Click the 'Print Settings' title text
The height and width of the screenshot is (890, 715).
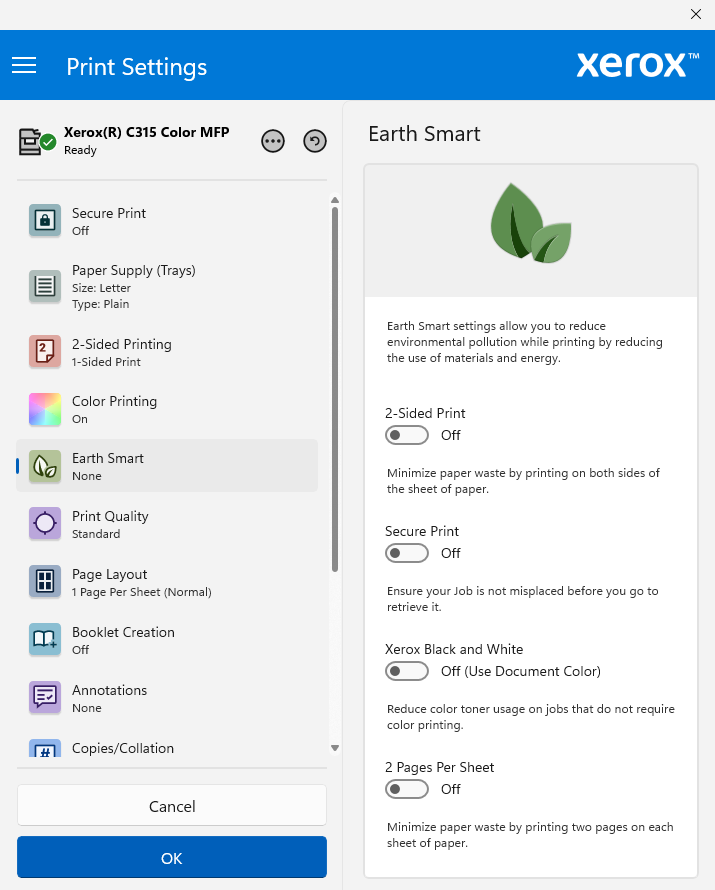coord(137,67)
